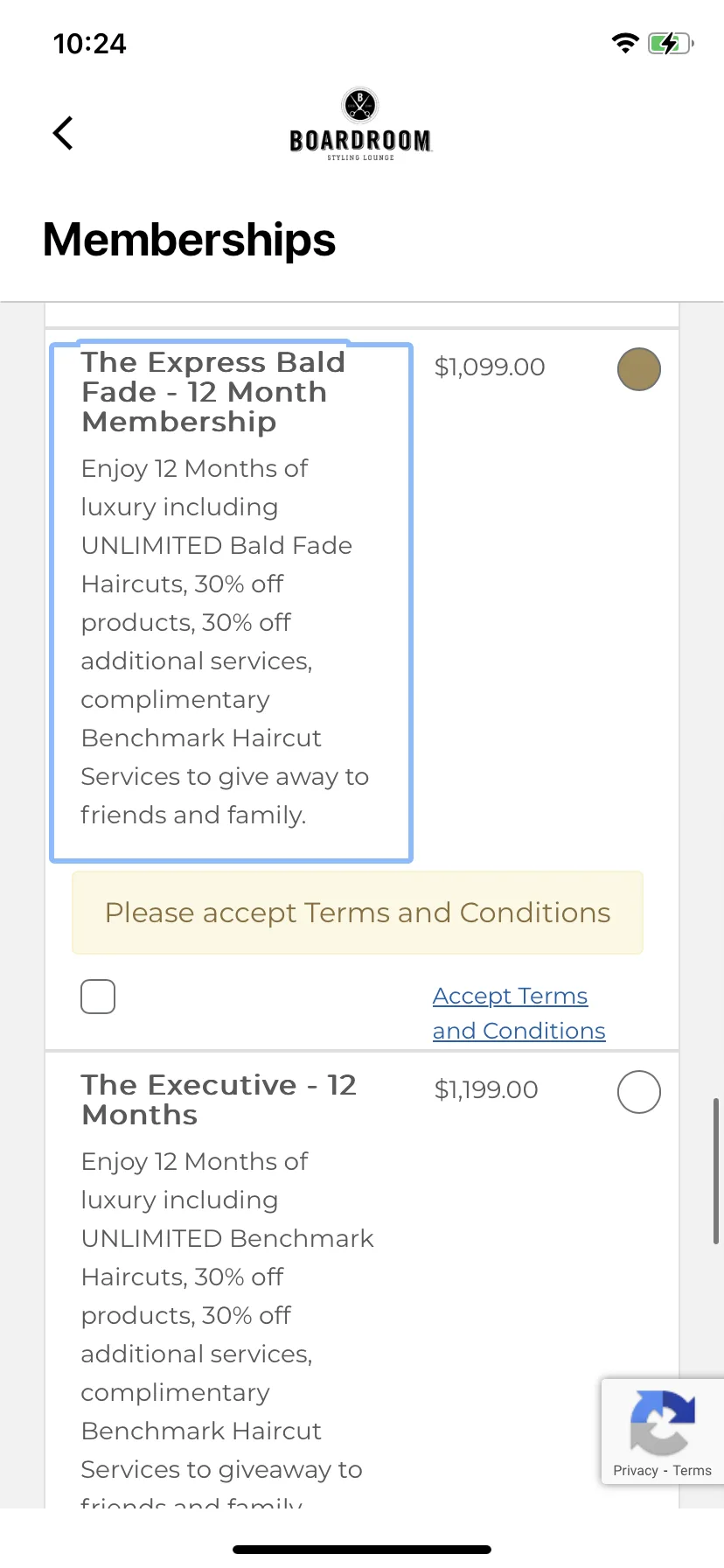
Task: Click the vertical scrollbar indicator
Action: click(716, 1171)
